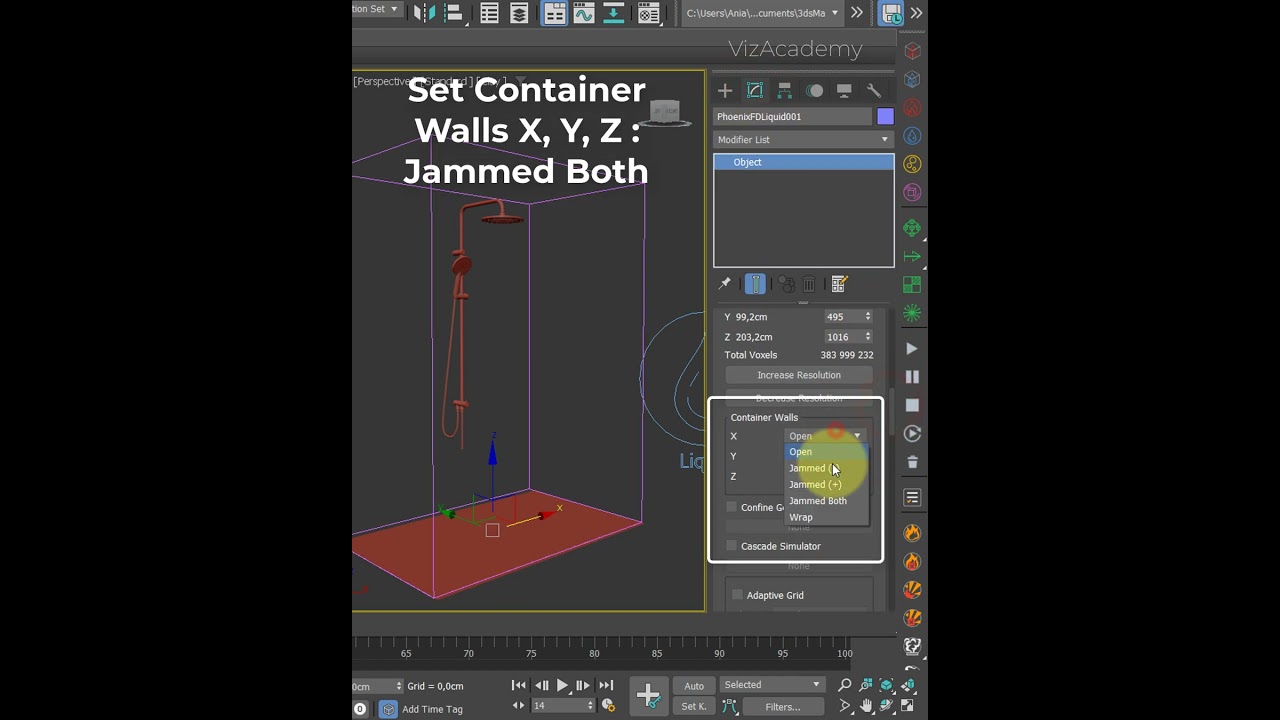Enable the Adaptive Grid checkbox
1280x720 pixels.
tap(737, 595)
